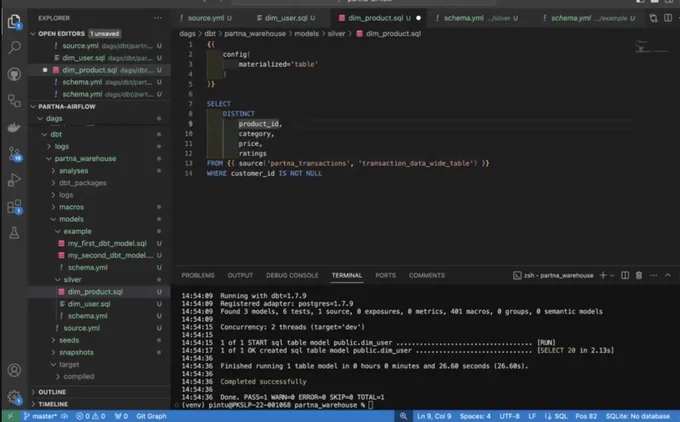Select dim_product.sql in the Open Editors list
The height and width of the screenshot is (422, 680).
click(x=100, y=70)
